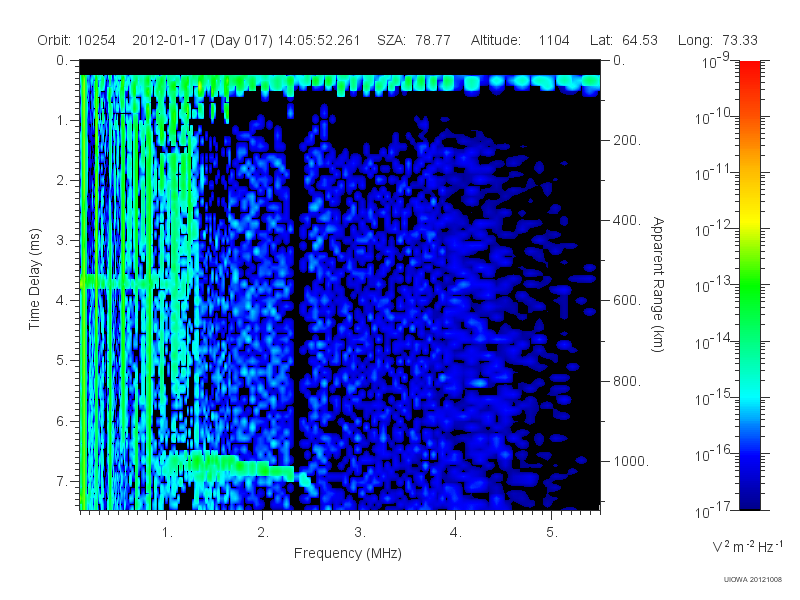The image size is (800, 600).
Task: Click the (Day 017) label
Action: (x=241, y=40)
